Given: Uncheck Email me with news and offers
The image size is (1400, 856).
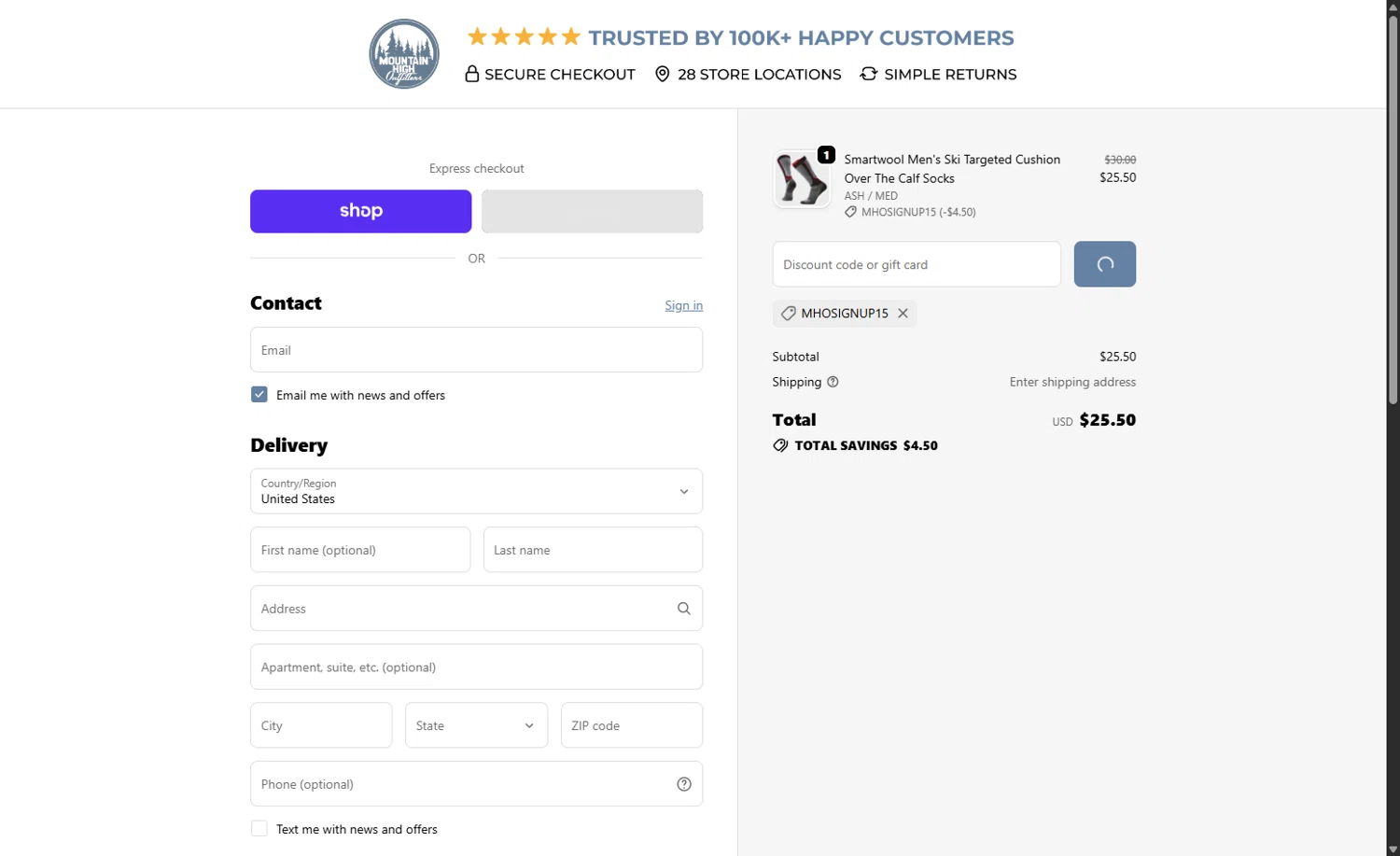Looking at the screenshot, I should coord(259,395).
